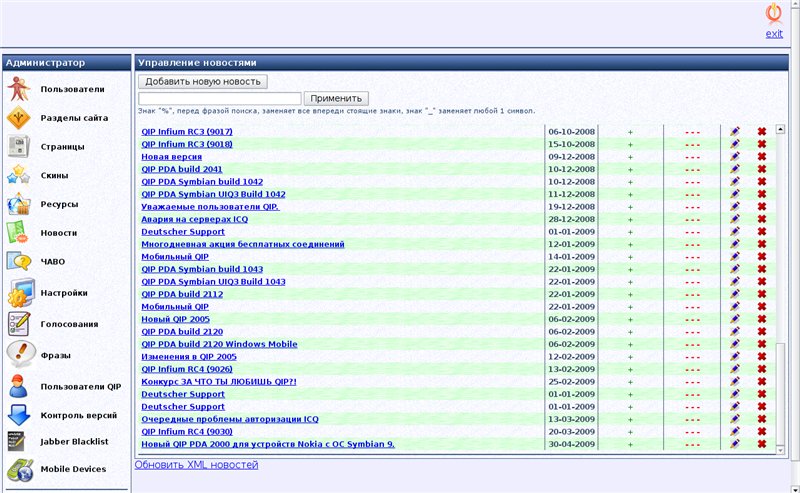The height and width of the screenshot is (493, 800).
Task: Delete the Мобильный QIP 14-01-2009 entry
Action: [762, 257]
